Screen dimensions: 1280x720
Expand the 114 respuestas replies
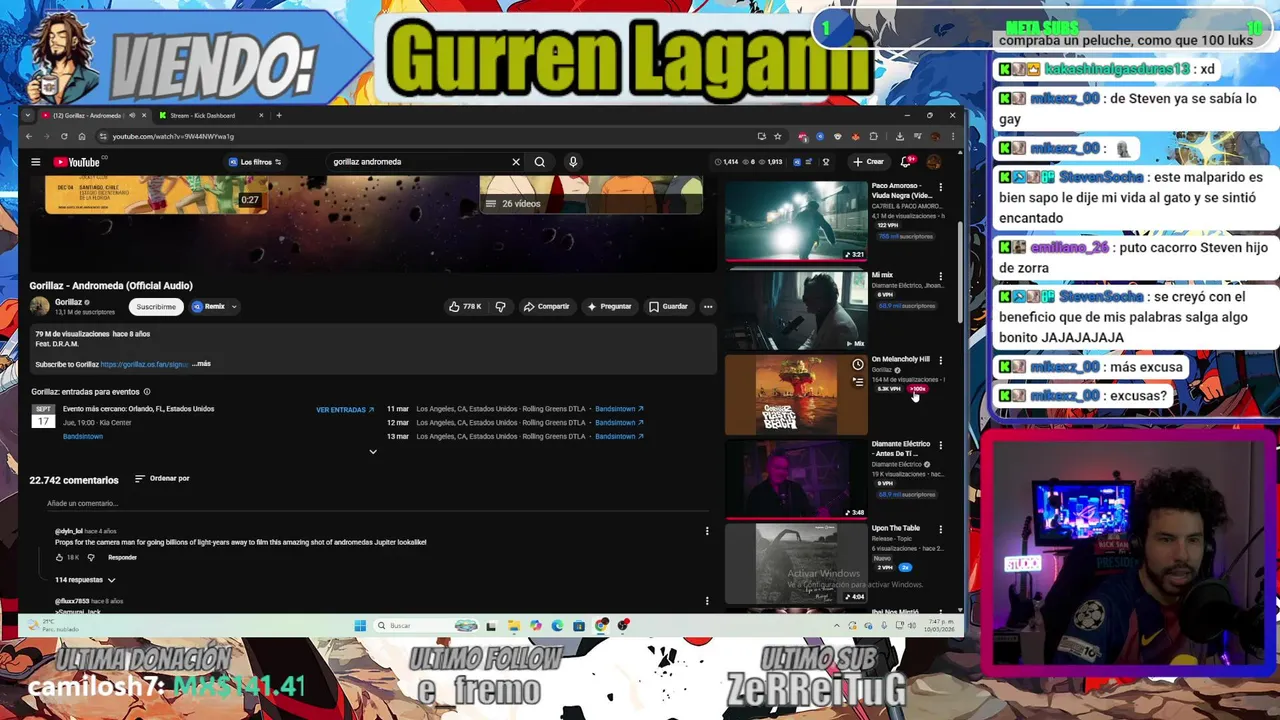pos(85,580)
